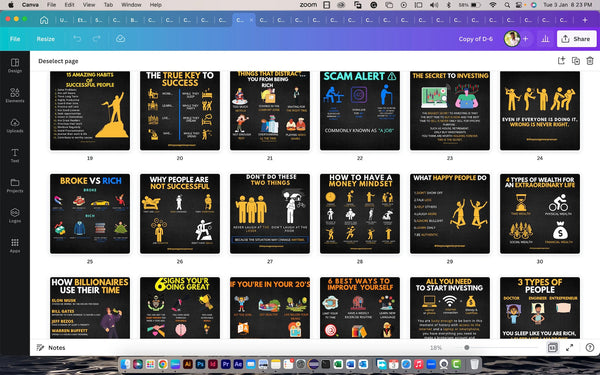Screen dimensions: 600x375
Task: Open the Projects folder panel
Action: point(15,186)
